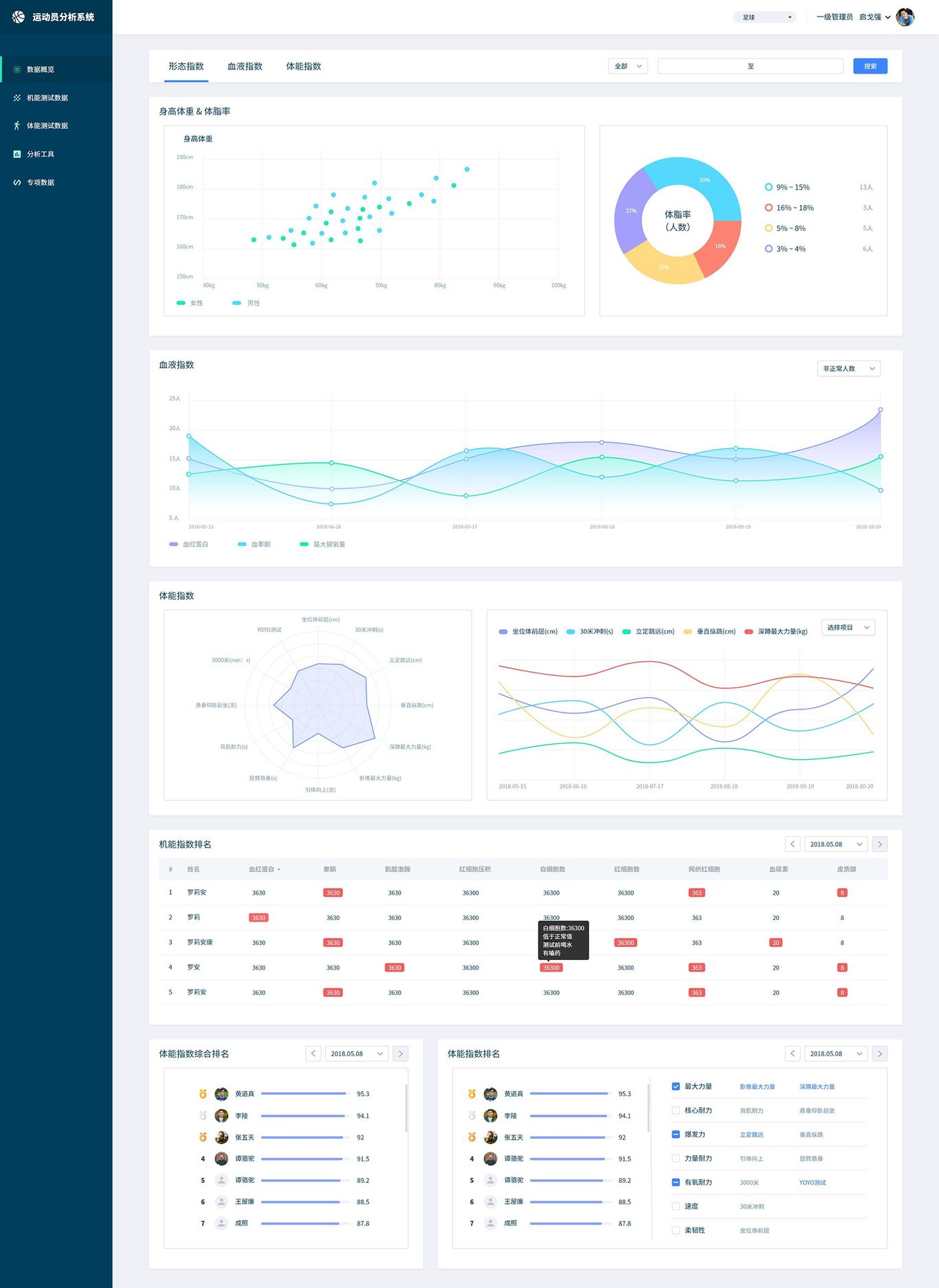Click the 9% ~ 15% legend swatch
This screenshot has width=939, height=1288.
(x=769, y=187)
